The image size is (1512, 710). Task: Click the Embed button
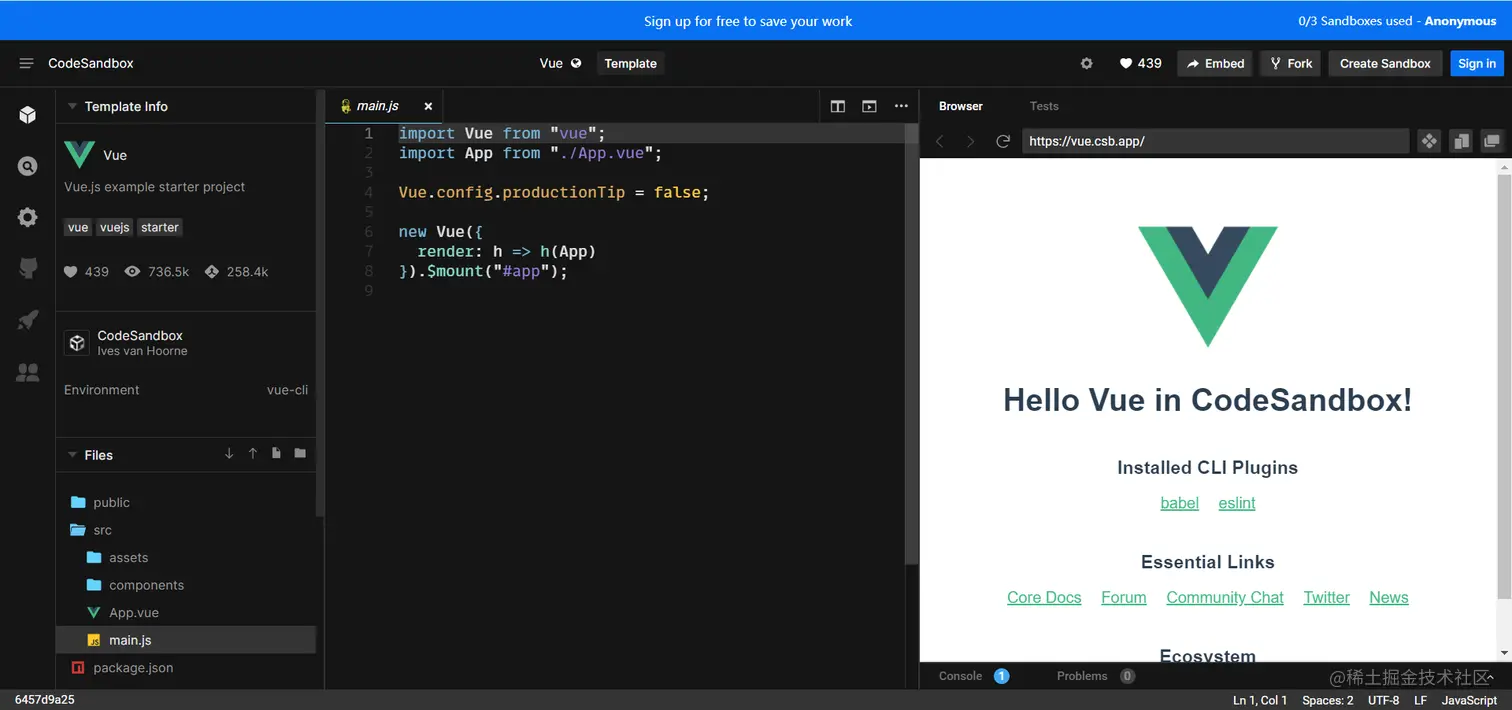1215,63
